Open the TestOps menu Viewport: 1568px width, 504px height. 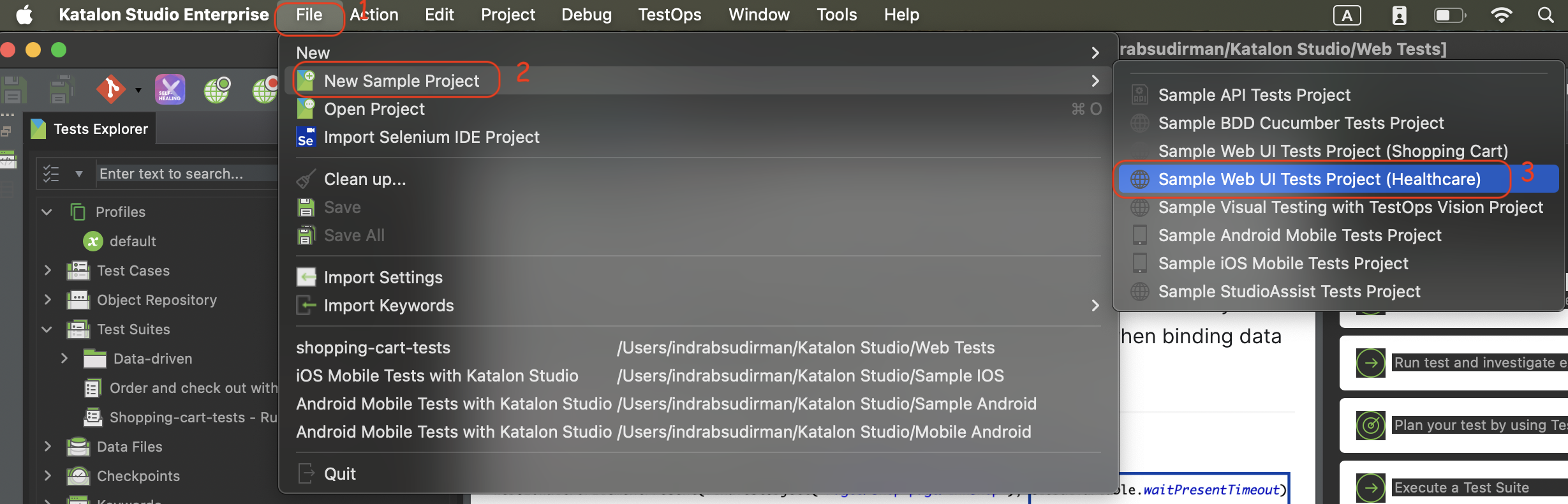coord(670,15)
